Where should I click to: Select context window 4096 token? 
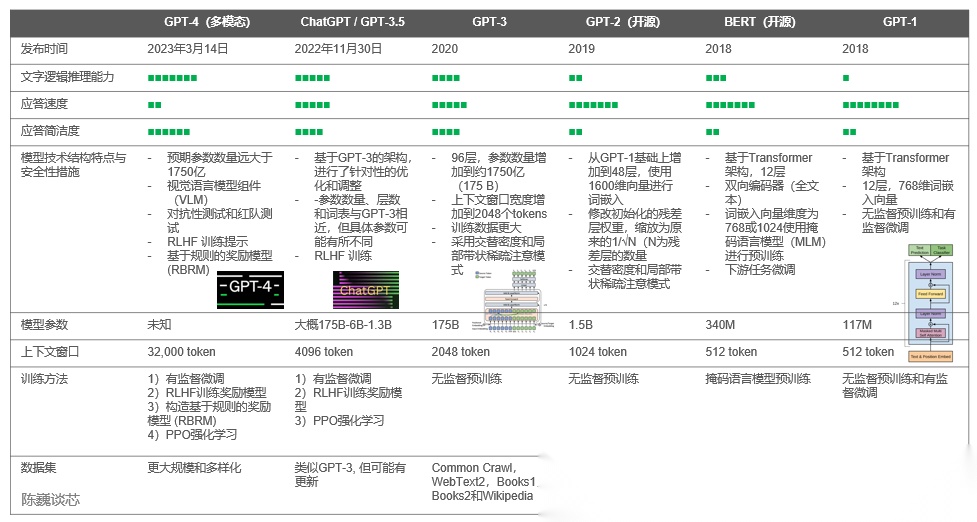click(323, 351)
